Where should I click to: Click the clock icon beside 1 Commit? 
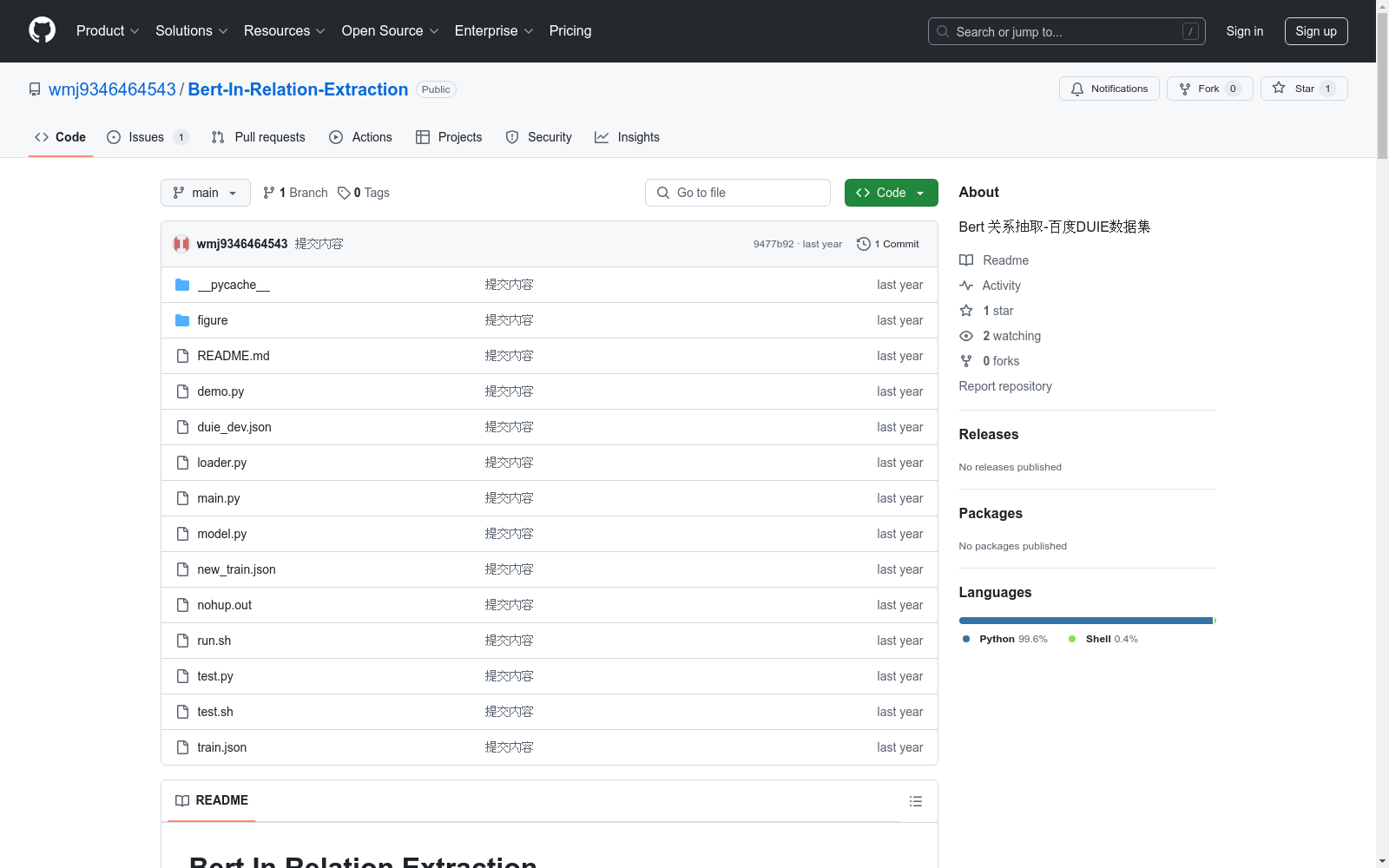[863, 244]
